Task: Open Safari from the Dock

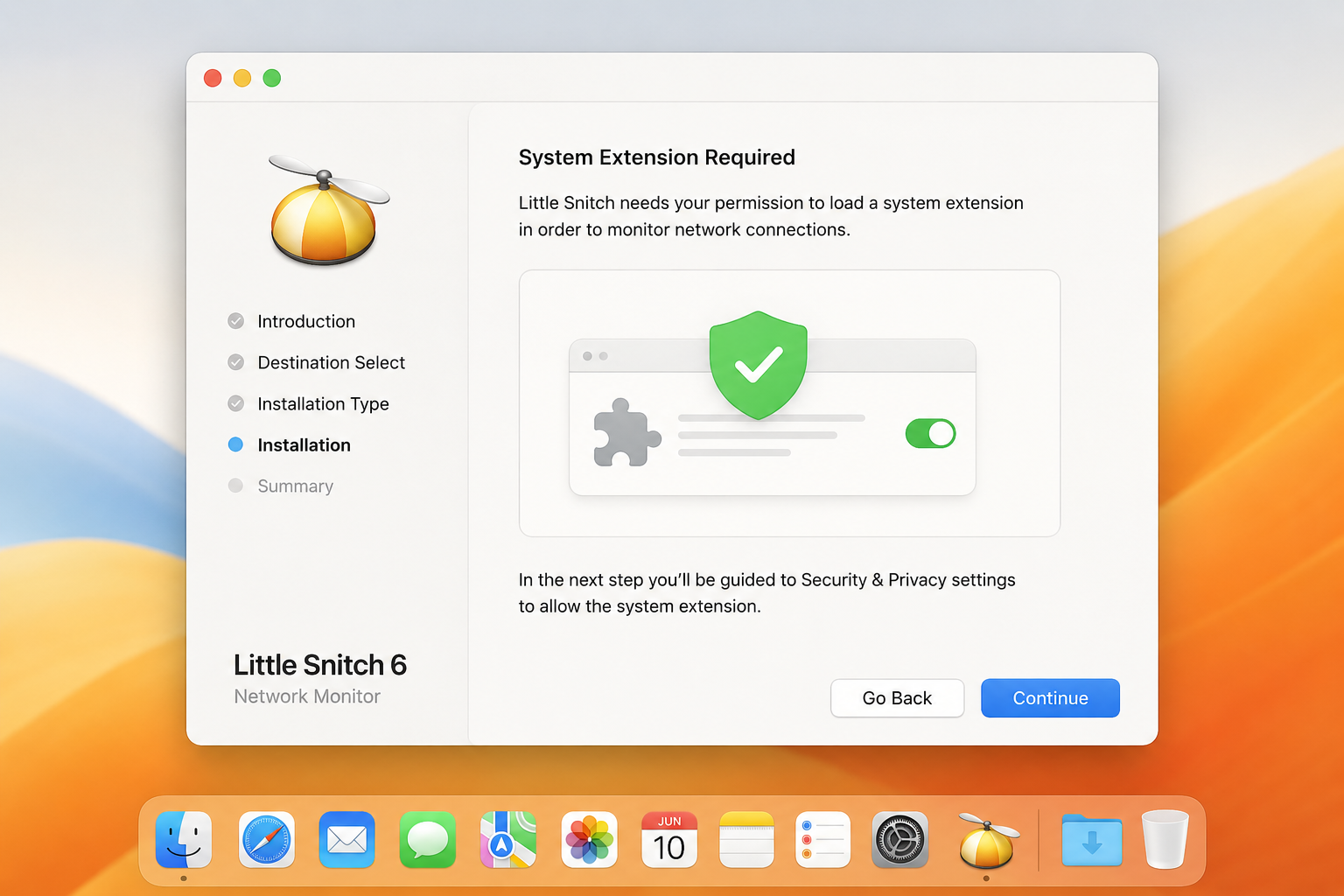Action: coord(267,840)
